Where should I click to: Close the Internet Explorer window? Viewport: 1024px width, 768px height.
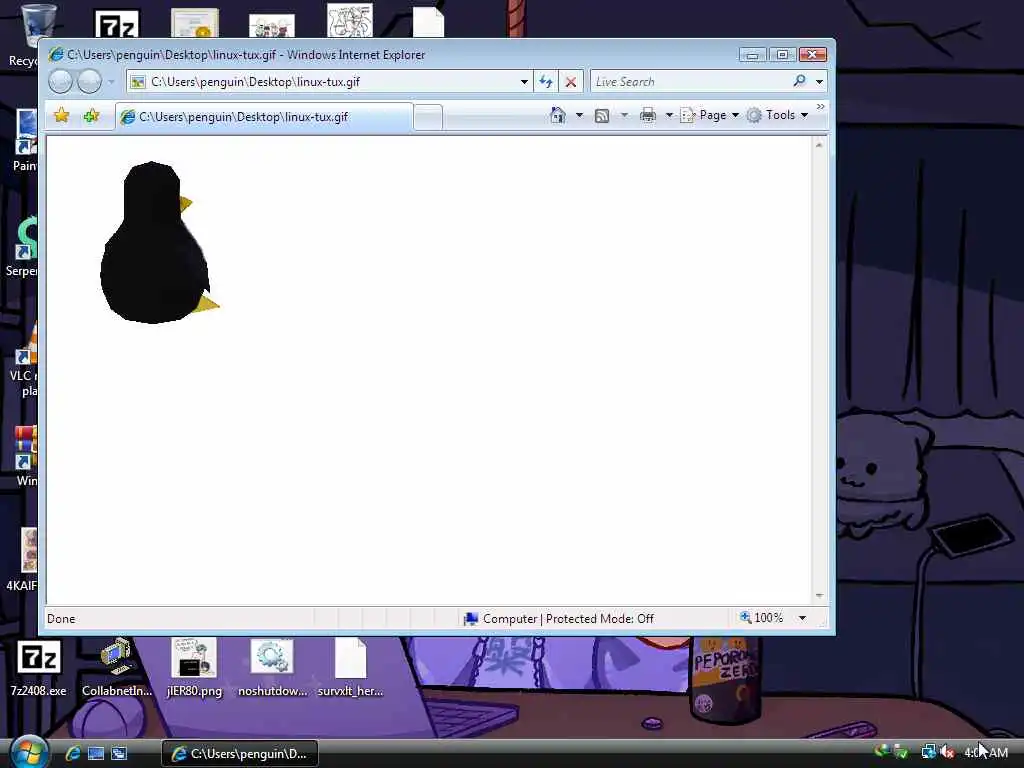[812, 55]
